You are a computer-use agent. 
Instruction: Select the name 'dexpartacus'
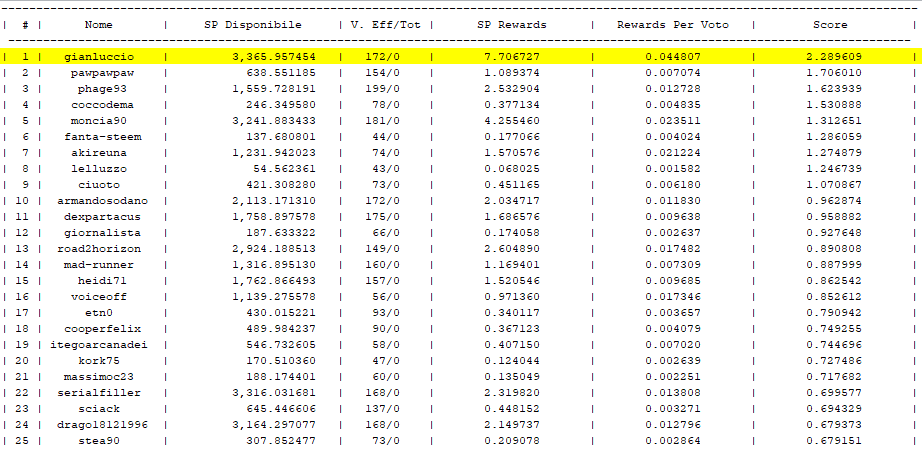[102, 216]
